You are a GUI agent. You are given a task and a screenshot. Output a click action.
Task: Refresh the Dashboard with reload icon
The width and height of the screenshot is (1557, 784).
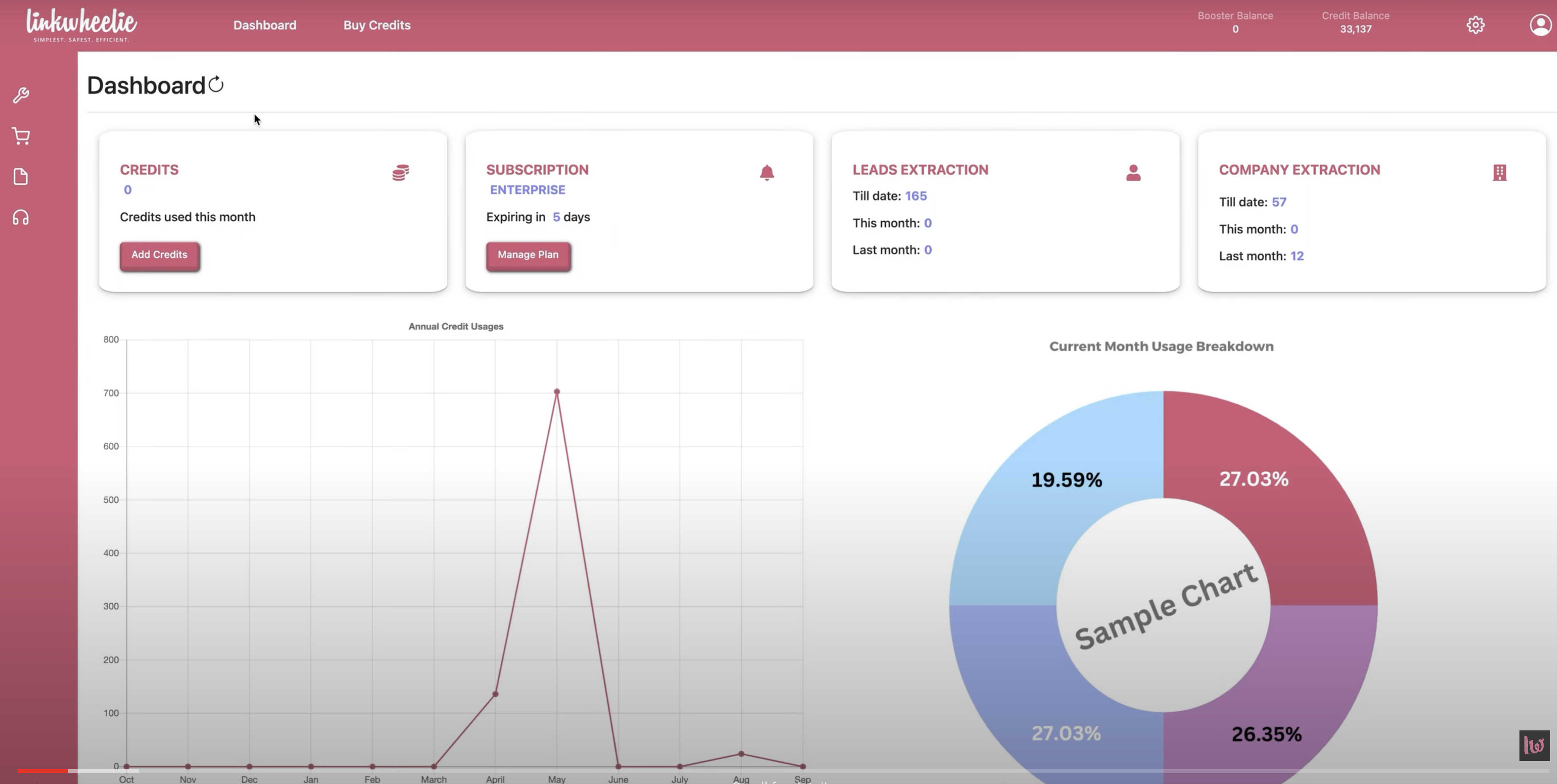pyautogui.click(x=216, y=85)
